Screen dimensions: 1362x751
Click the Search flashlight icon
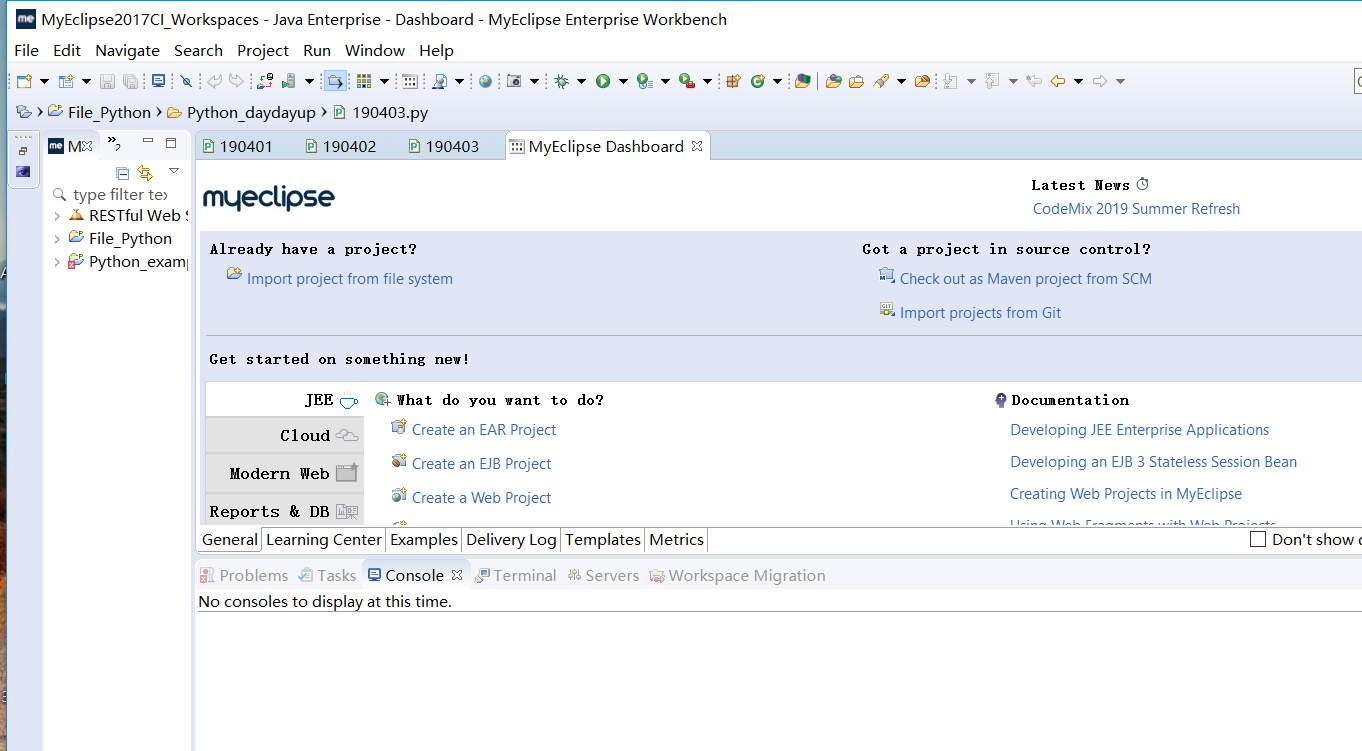[x=881, y=81]
